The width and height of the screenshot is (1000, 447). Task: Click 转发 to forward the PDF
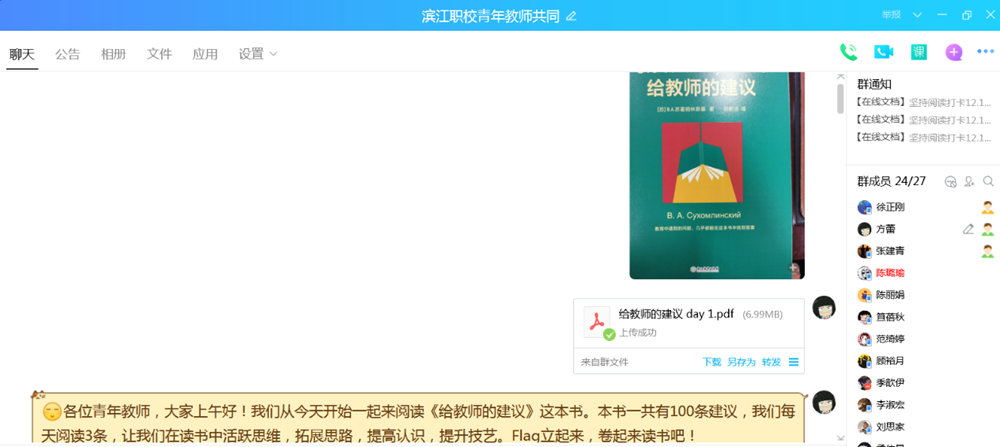click(x=771, y=362)
